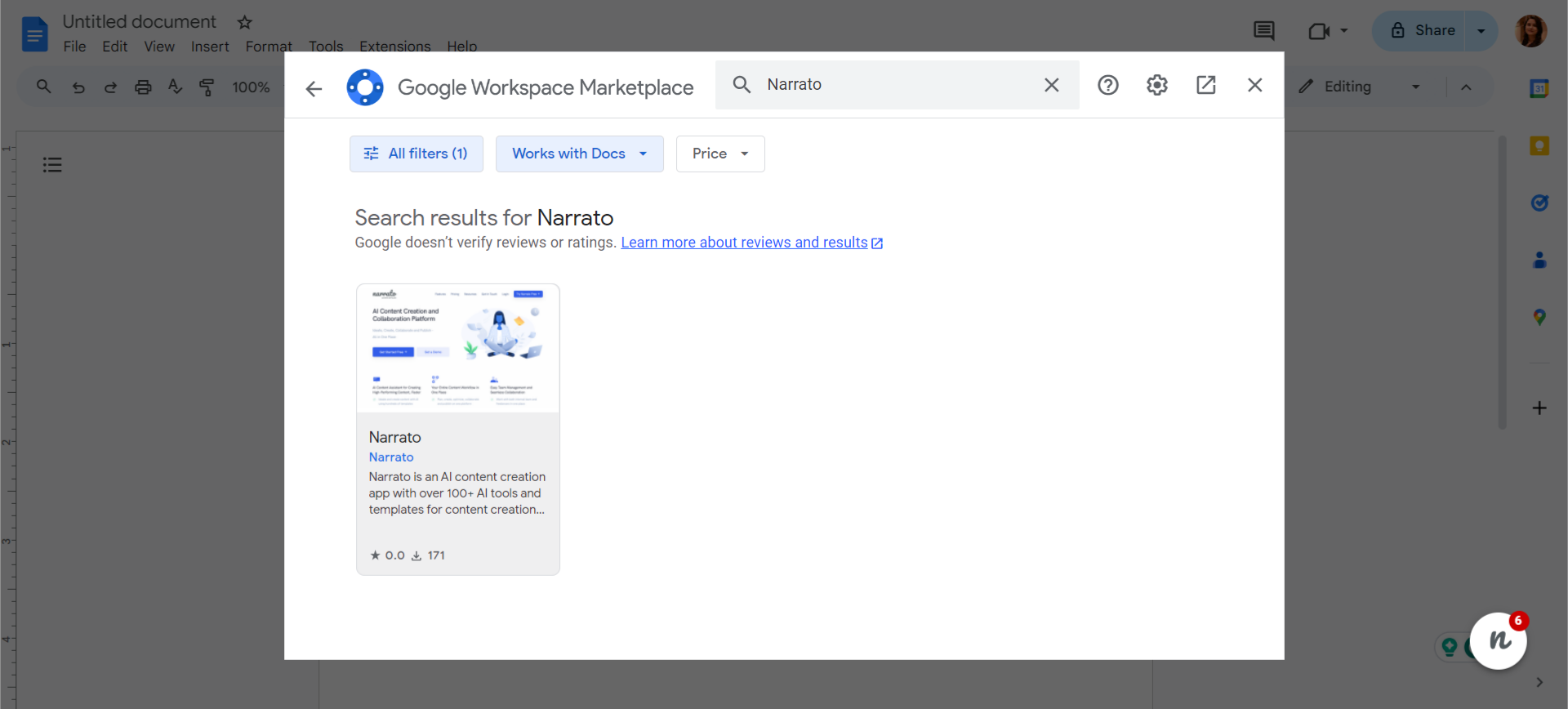This screenshot has height=709, width=1568.
Task: Open Keep in side panel
Action: (x=1539, y=146)
